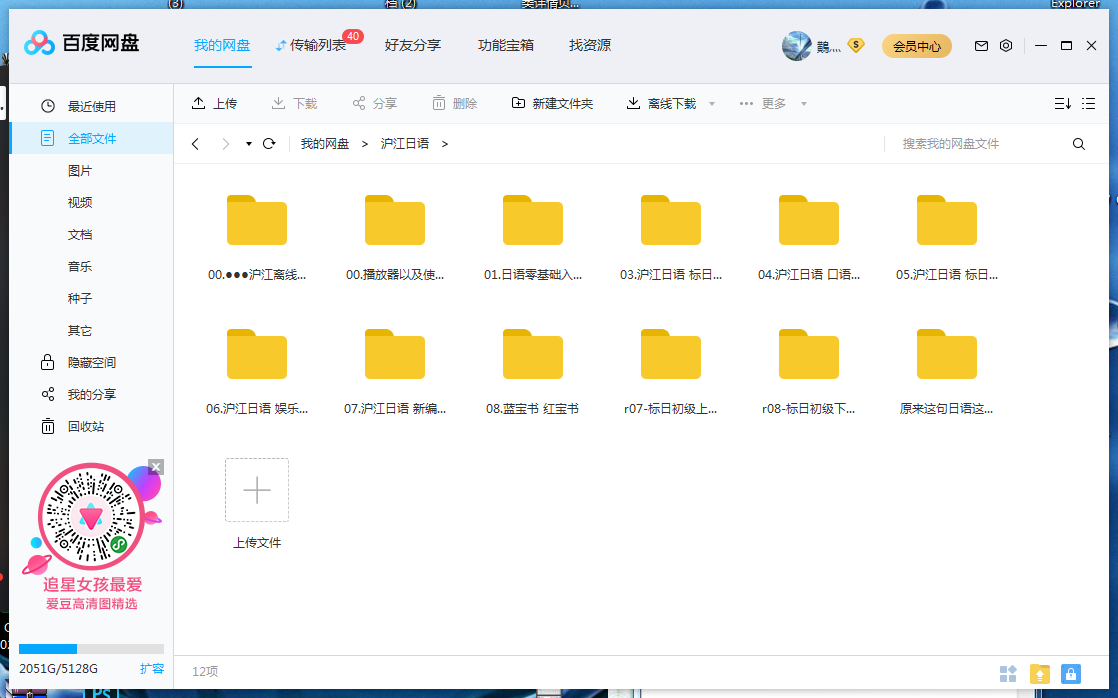Click the 会员中心 button
The width and height of the screenshot is (1118, 698).
(917, 46)
